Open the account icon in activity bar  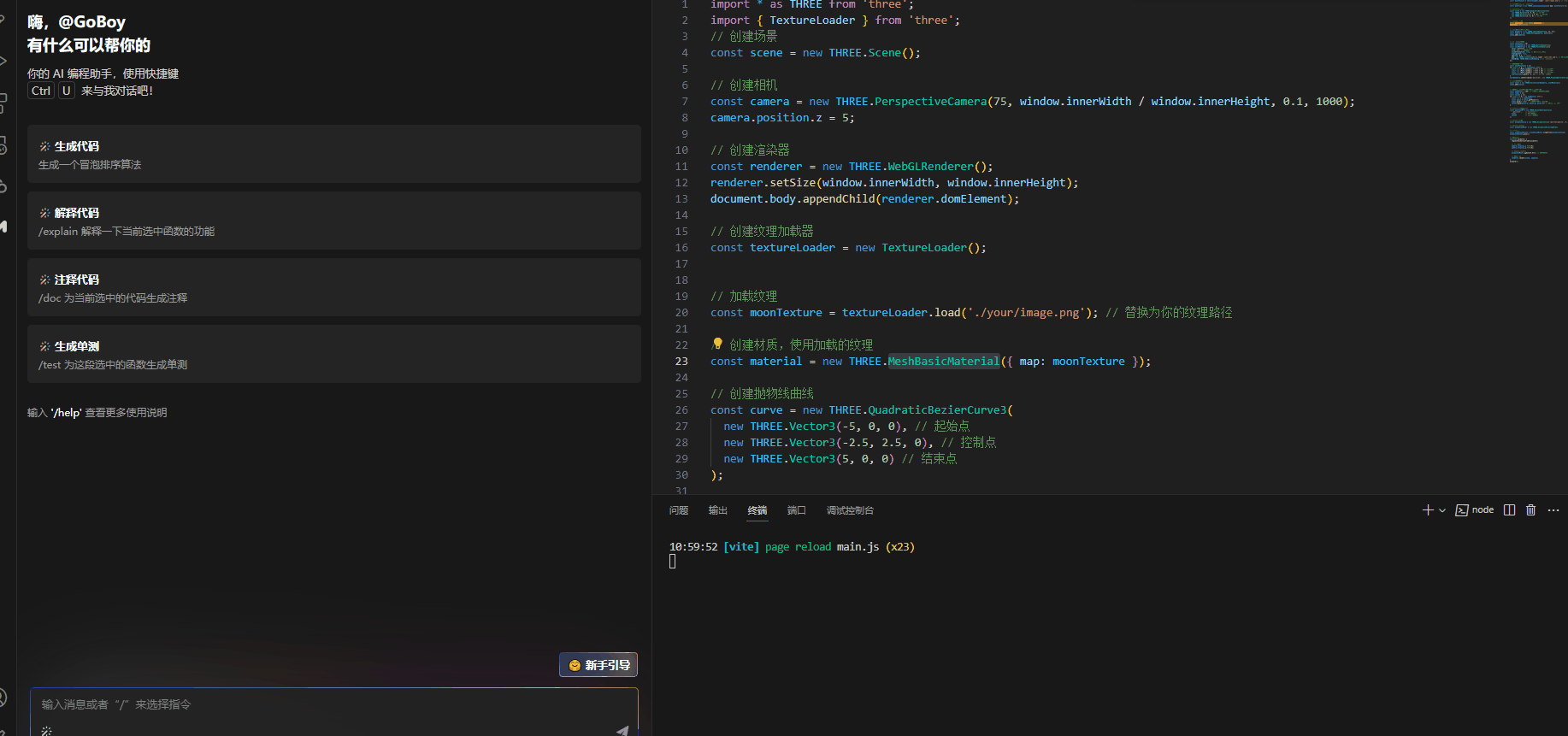3,698
